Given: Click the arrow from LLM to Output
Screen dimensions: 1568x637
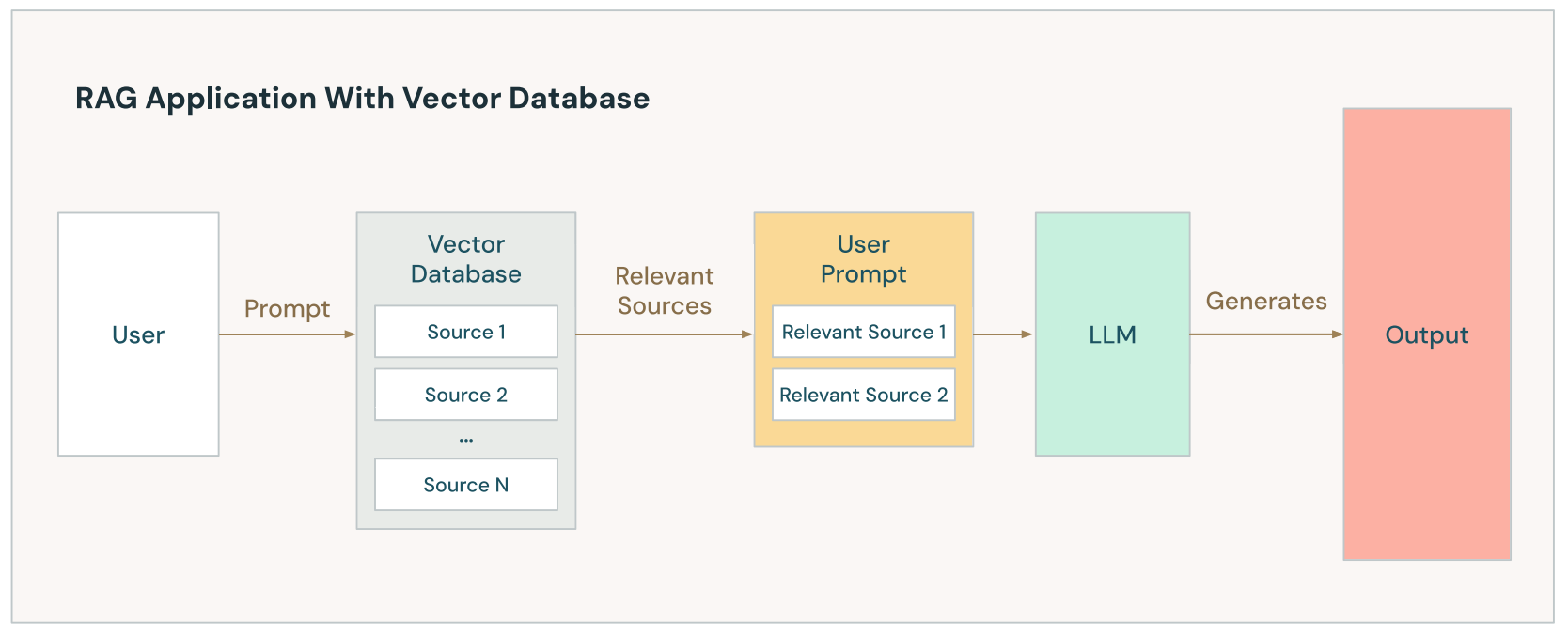Looking at the screenshot, I should coord(1265,334).
